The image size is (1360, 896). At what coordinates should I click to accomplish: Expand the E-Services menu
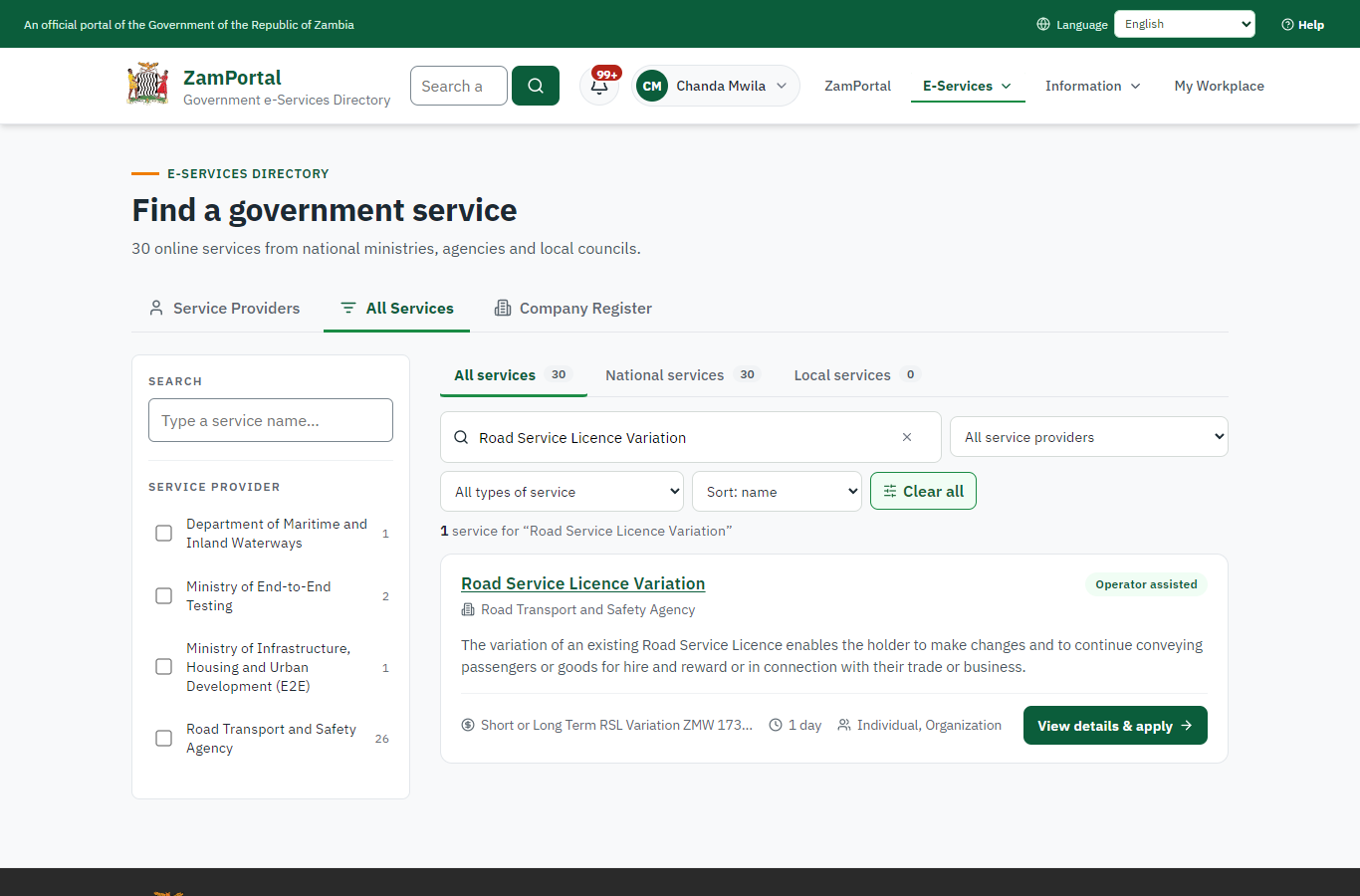pyautogui.click(x=968, y=86)
